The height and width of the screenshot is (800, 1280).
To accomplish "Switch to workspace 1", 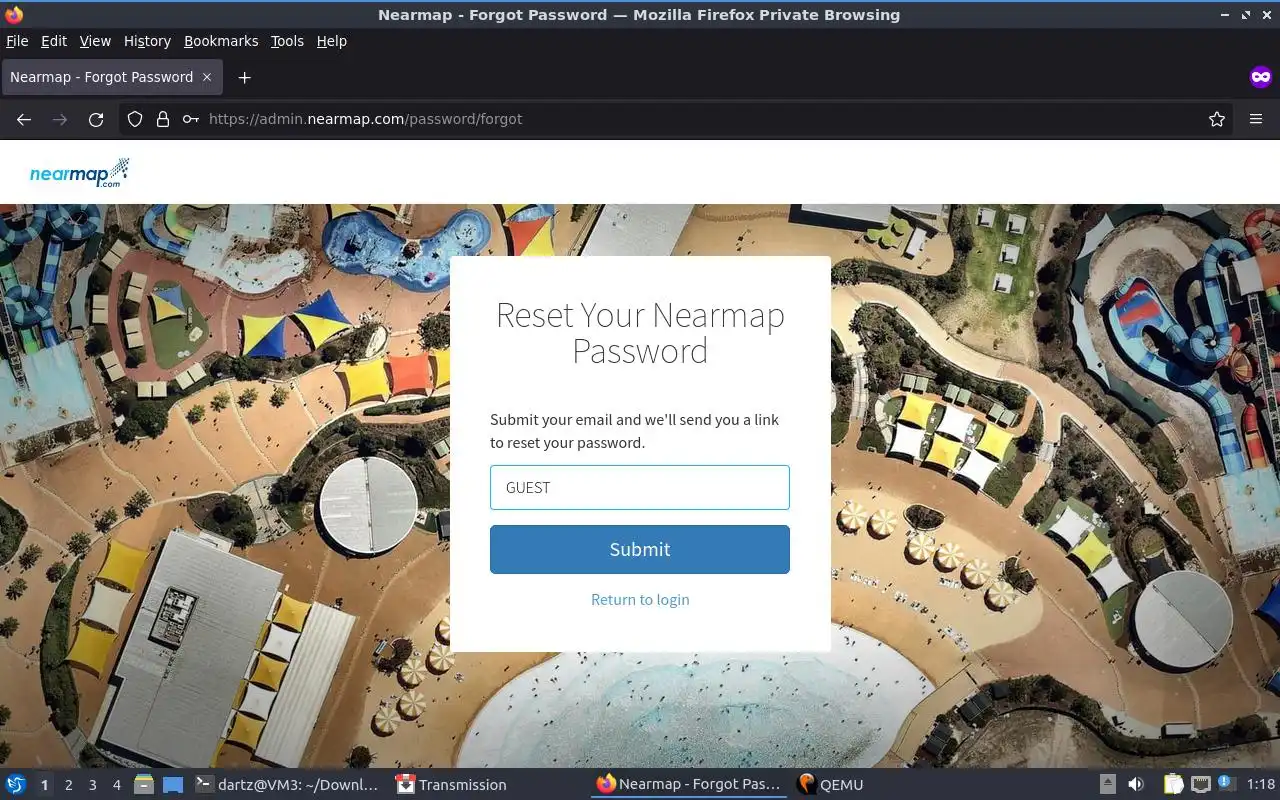I will coord(44,785).
